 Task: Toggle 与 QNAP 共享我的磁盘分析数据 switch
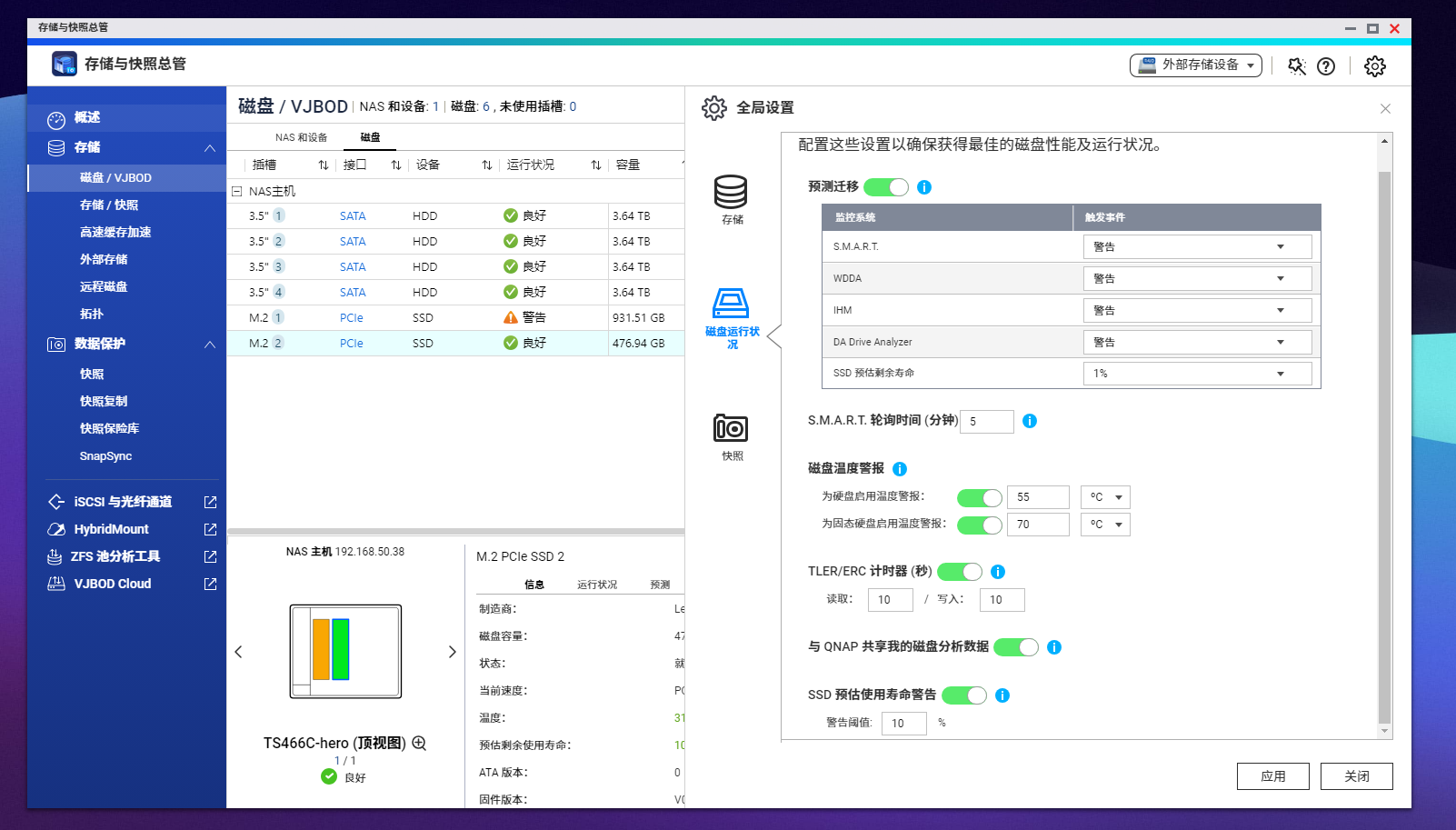click(x=1016, y=647)
